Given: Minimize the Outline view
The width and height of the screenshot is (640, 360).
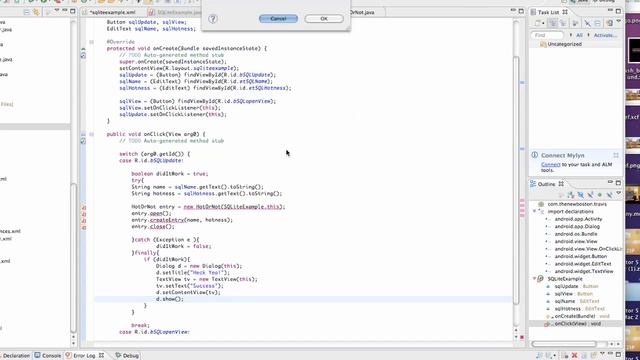Looking at the screenshot, I should 610,182.
